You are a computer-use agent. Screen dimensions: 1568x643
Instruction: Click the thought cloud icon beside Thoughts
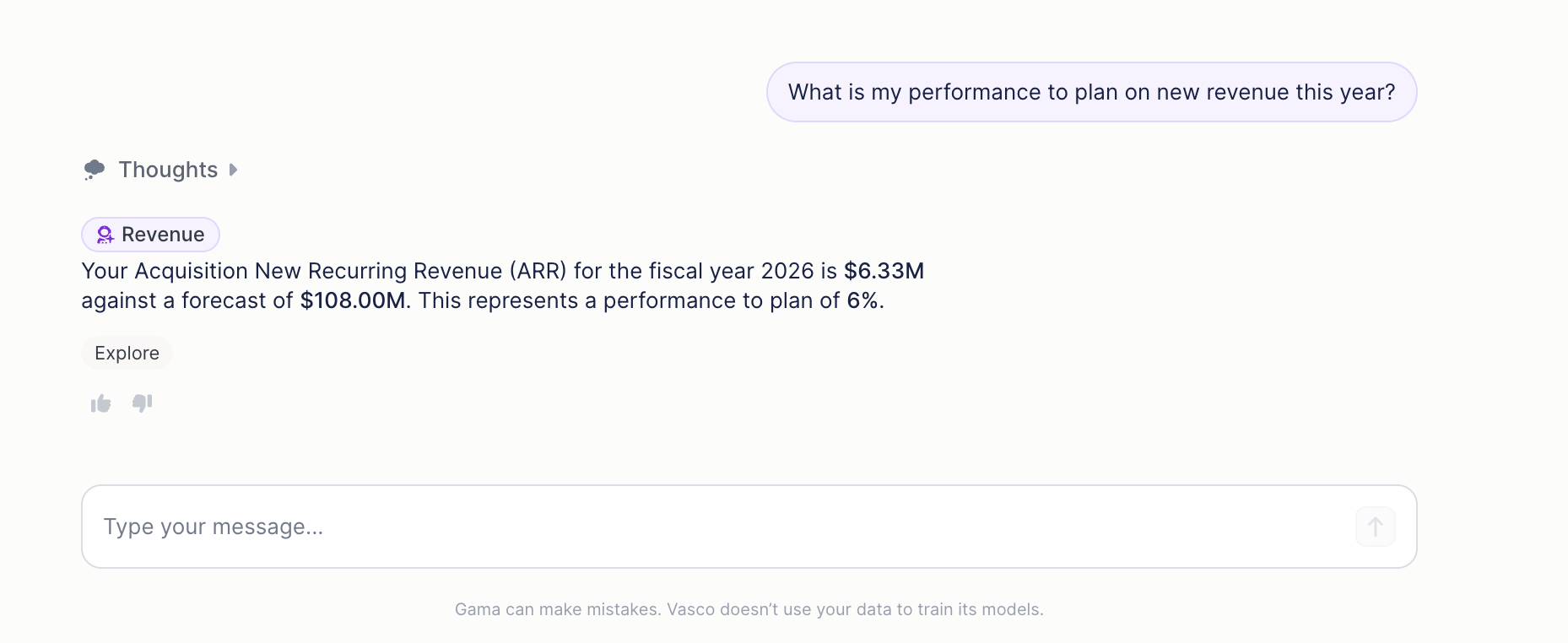[x=95, y=170]
